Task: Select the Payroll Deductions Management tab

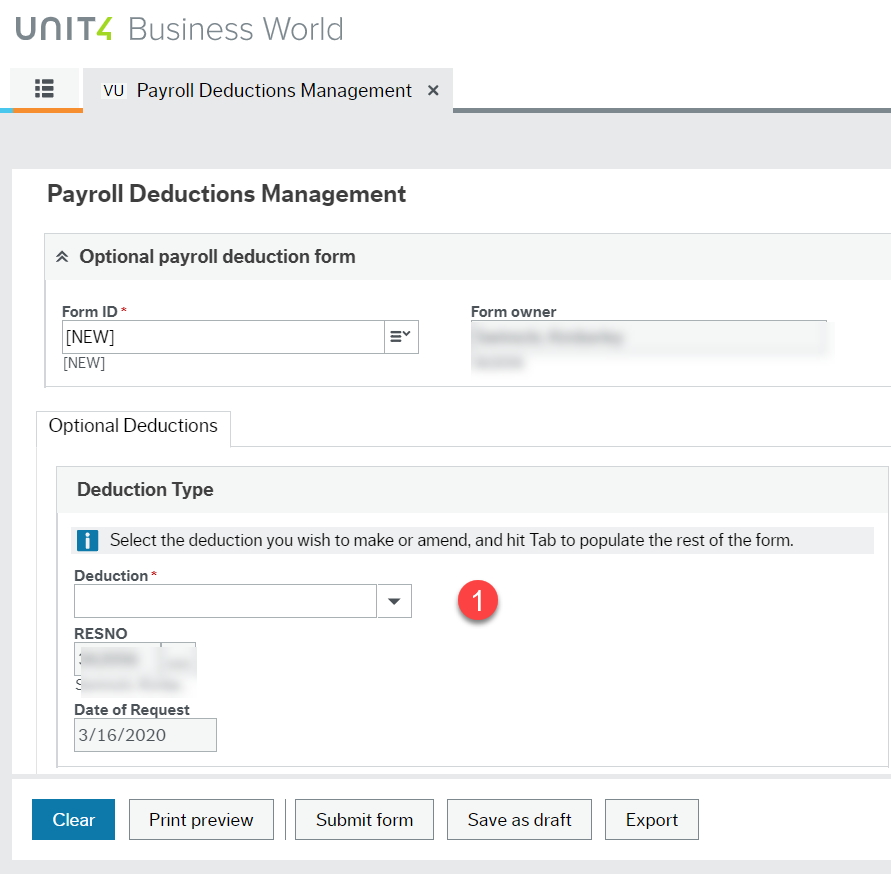Action: [x=273, y=90]
